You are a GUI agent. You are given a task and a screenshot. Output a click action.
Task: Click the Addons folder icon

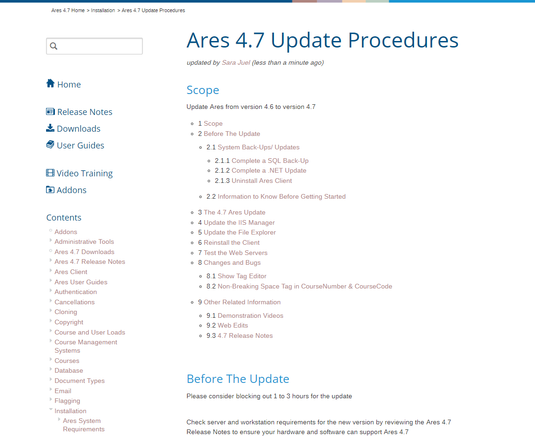click(50, 189)
